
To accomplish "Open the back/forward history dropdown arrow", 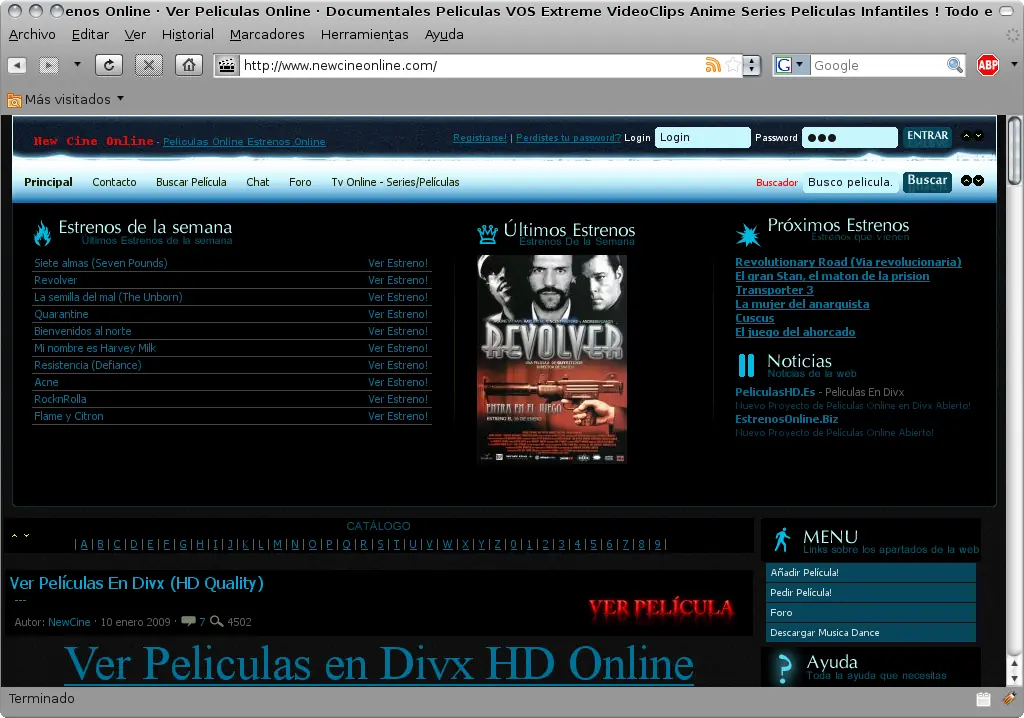I will (x=77, y=64).
